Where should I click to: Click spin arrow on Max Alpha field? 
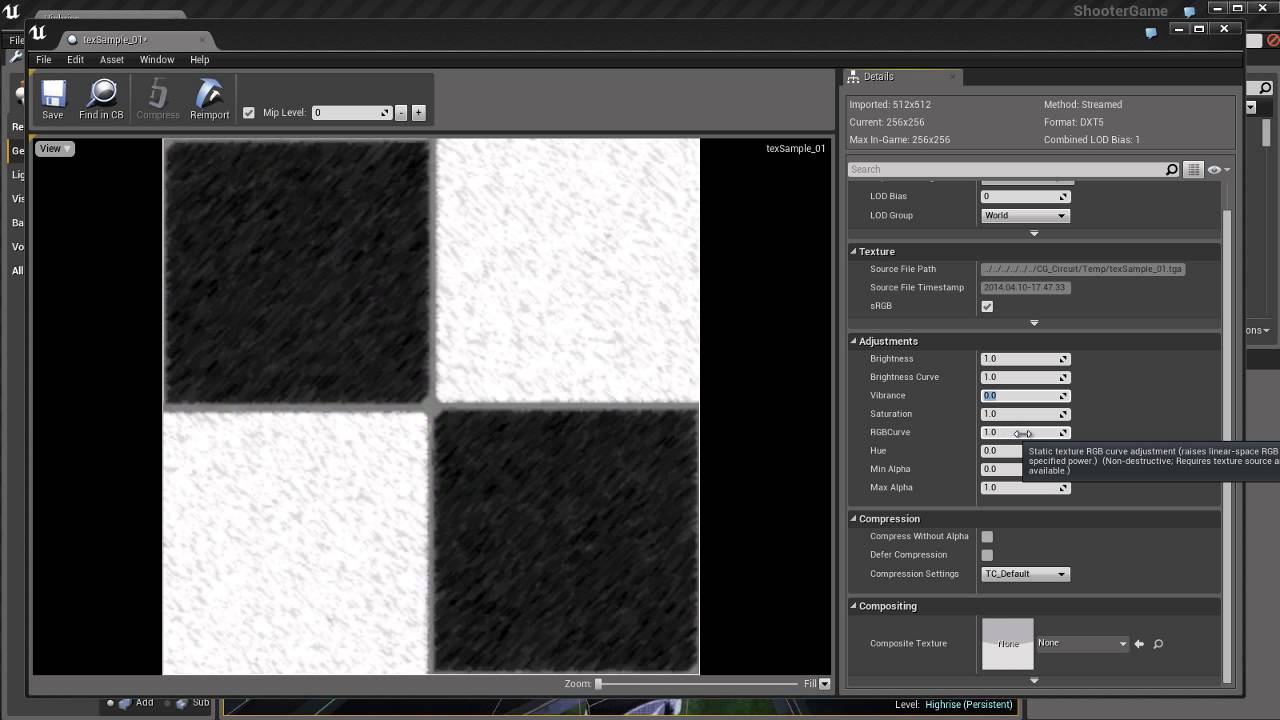tap(1064, 488)
